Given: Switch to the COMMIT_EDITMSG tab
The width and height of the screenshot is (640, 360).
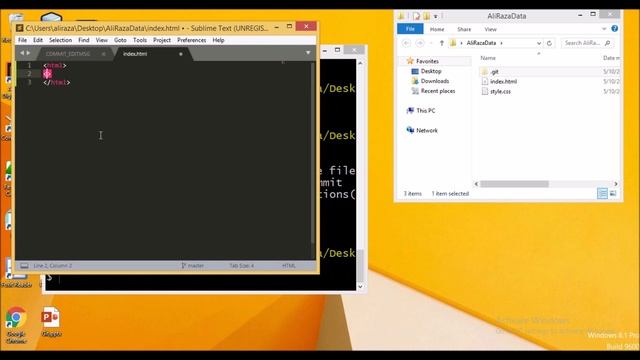Looking at the screenshot, I should (68, 54).
